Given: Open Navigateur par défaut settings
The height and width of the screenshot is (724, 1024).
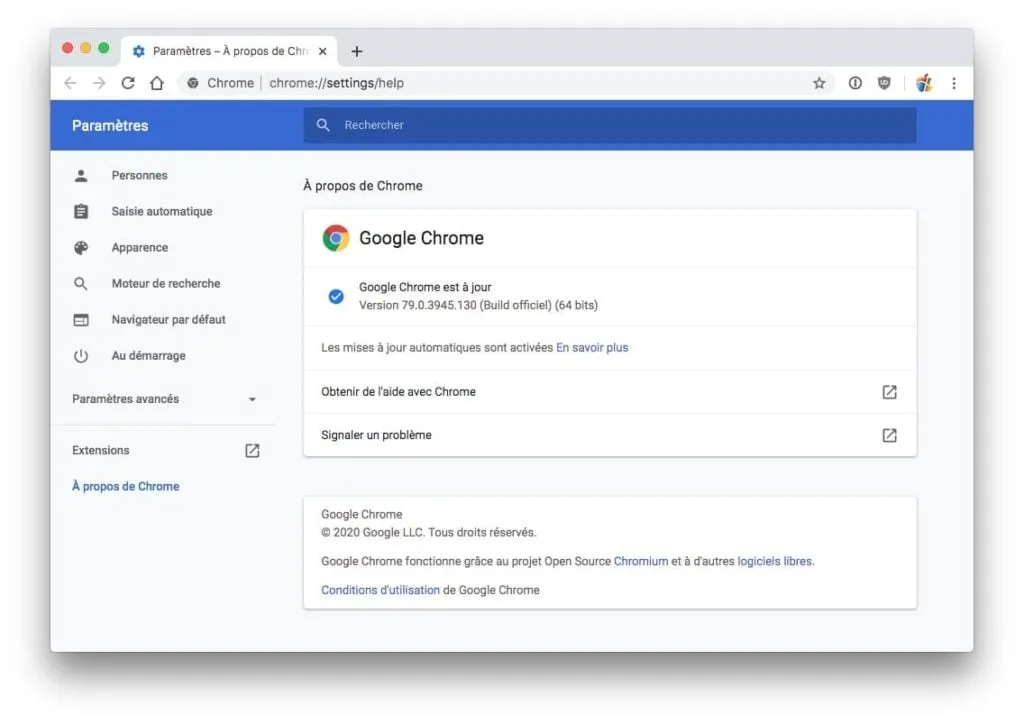Looking at the screenshot, I should tap(168, 319).
